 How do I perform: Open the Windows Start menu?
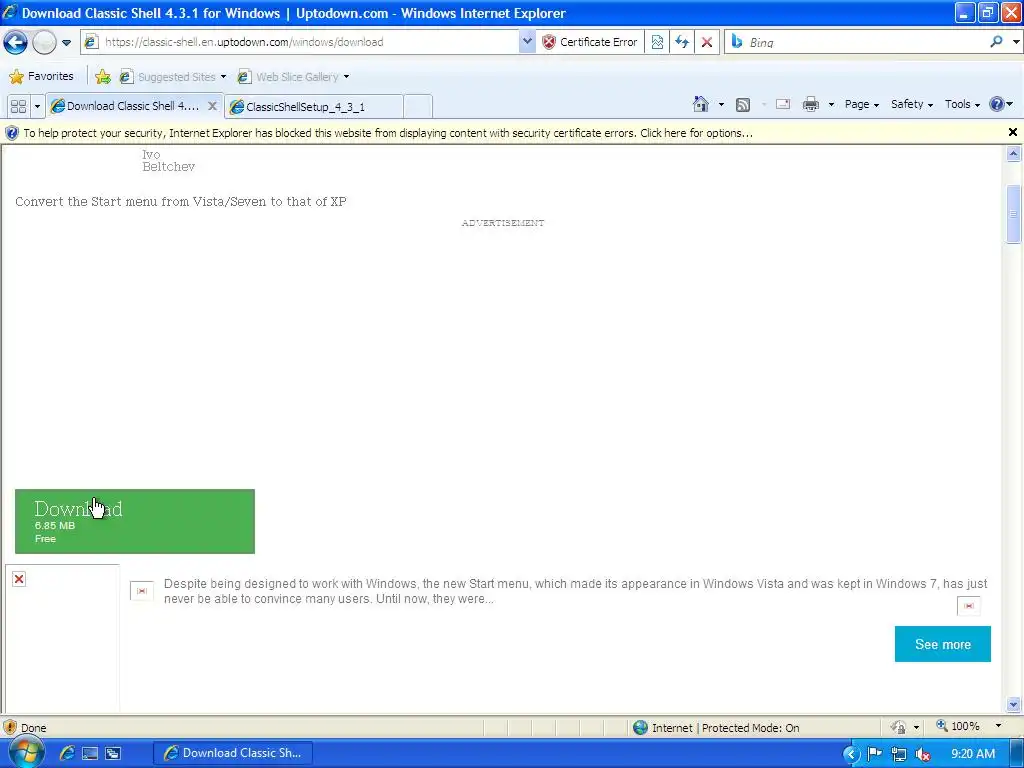click(25, 753)
